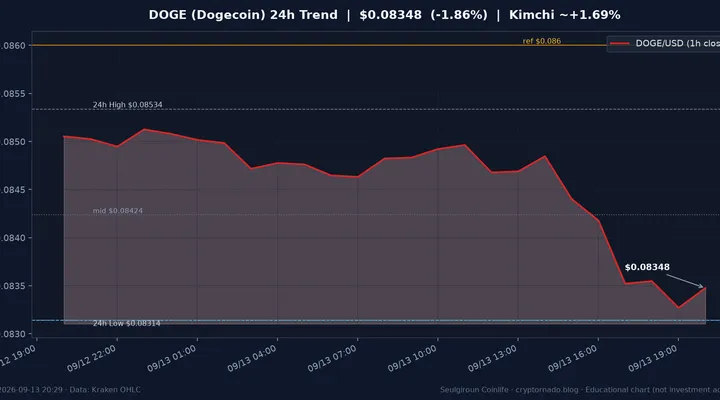
Task: Click the '09/12 22:00' axis label
Action: [91, 359]
